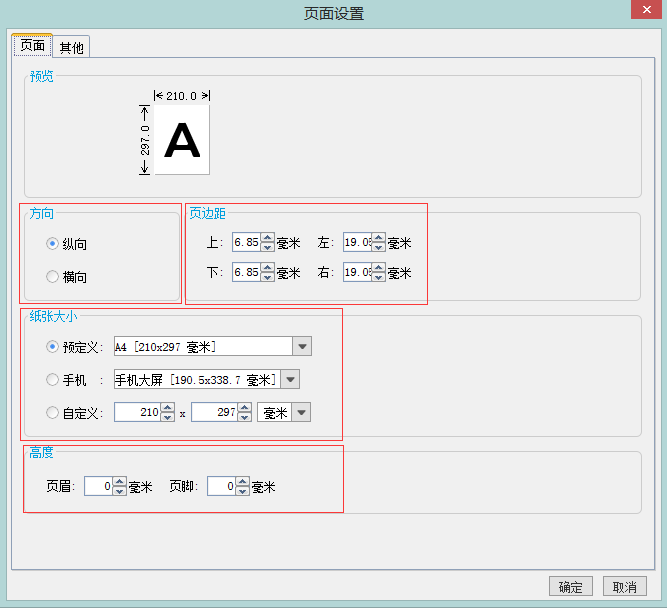Open the 毫米 unit dropdown for custom size

(x=301, y=412)
